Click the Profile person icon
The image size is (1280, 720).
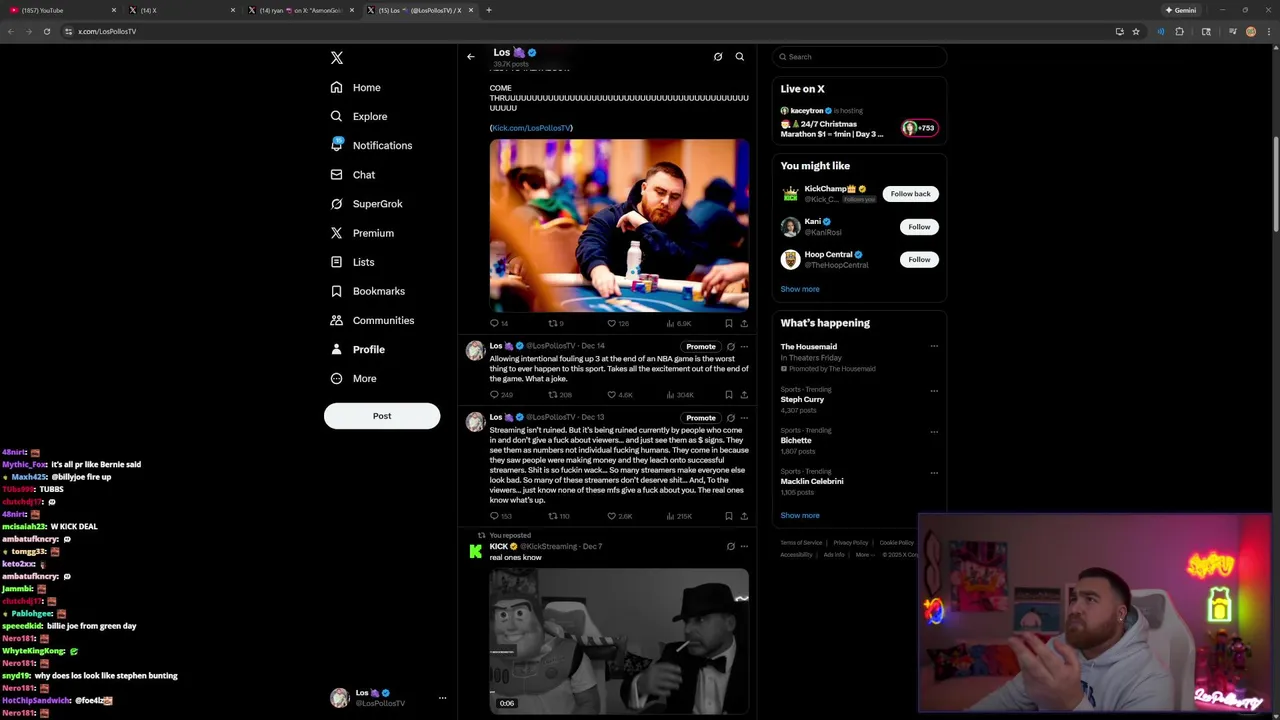click(337, 349)
